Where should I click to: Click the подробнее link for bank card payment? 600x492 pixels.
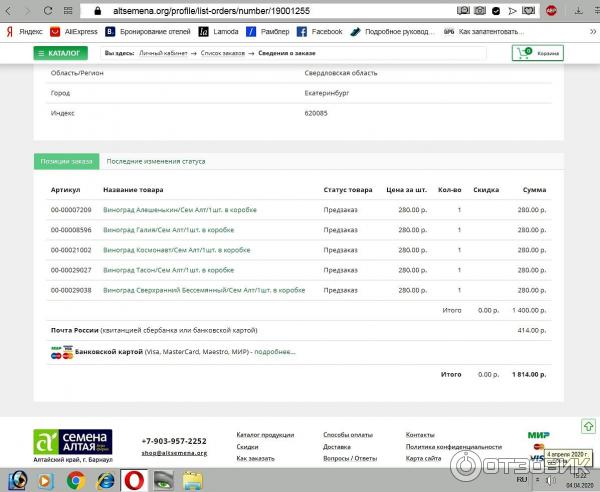[x=275, y=352]
